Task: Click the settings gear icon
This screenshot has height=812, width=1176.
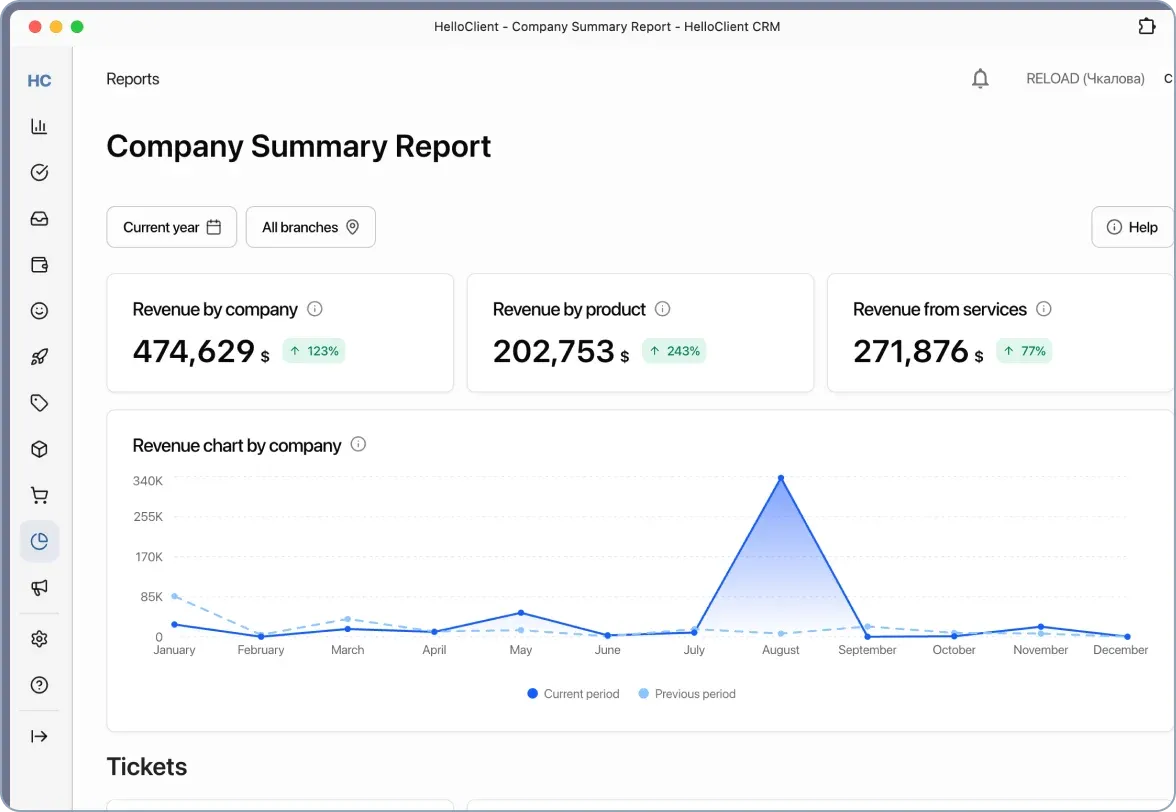Action: [x=39, y=638]
